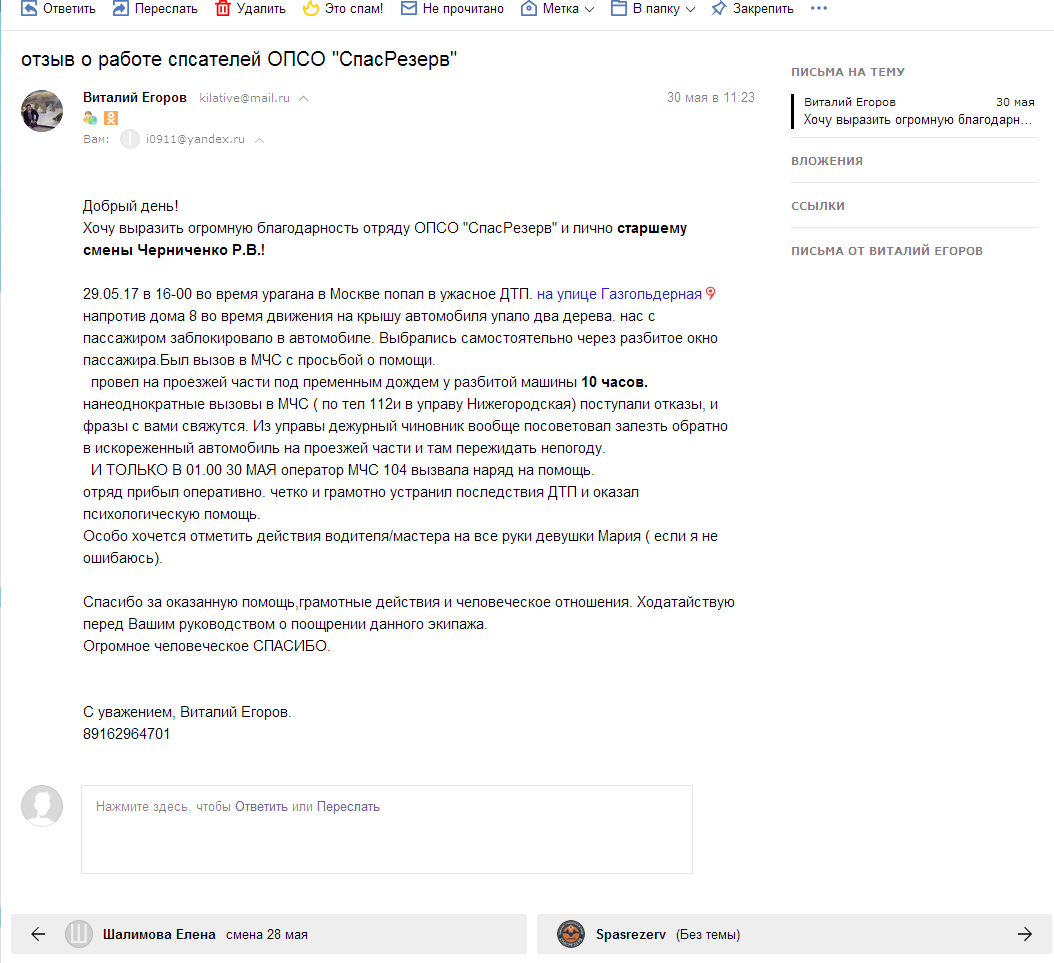Screen dimensions: 1054x963
Task: Open the В папку folder dropdown
Action: point(689,9)
